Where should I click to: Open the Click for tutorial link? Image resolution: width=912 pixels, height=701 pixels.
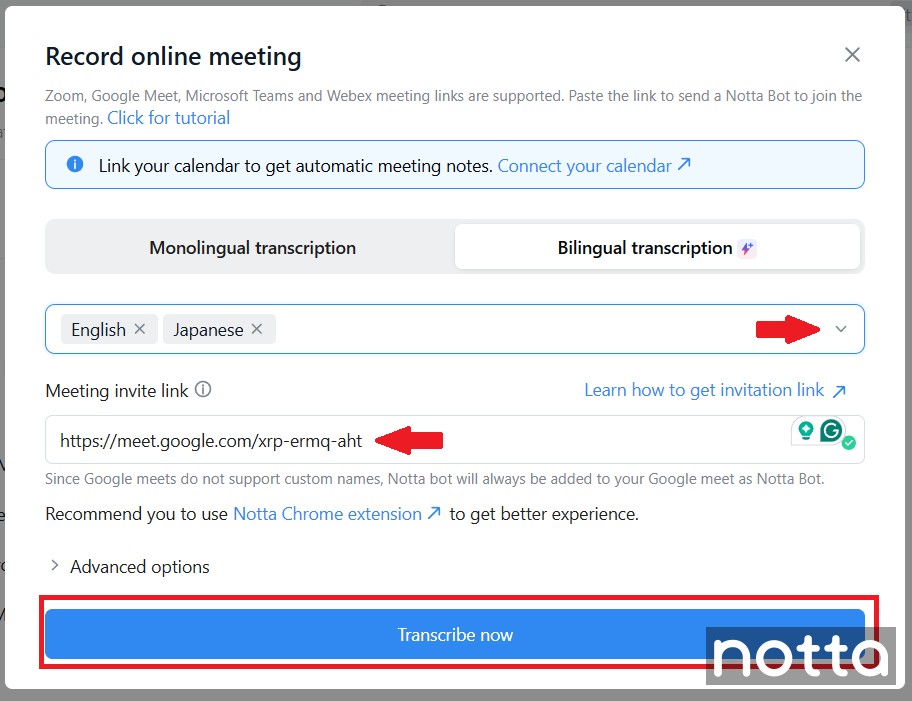pos(168,118)
